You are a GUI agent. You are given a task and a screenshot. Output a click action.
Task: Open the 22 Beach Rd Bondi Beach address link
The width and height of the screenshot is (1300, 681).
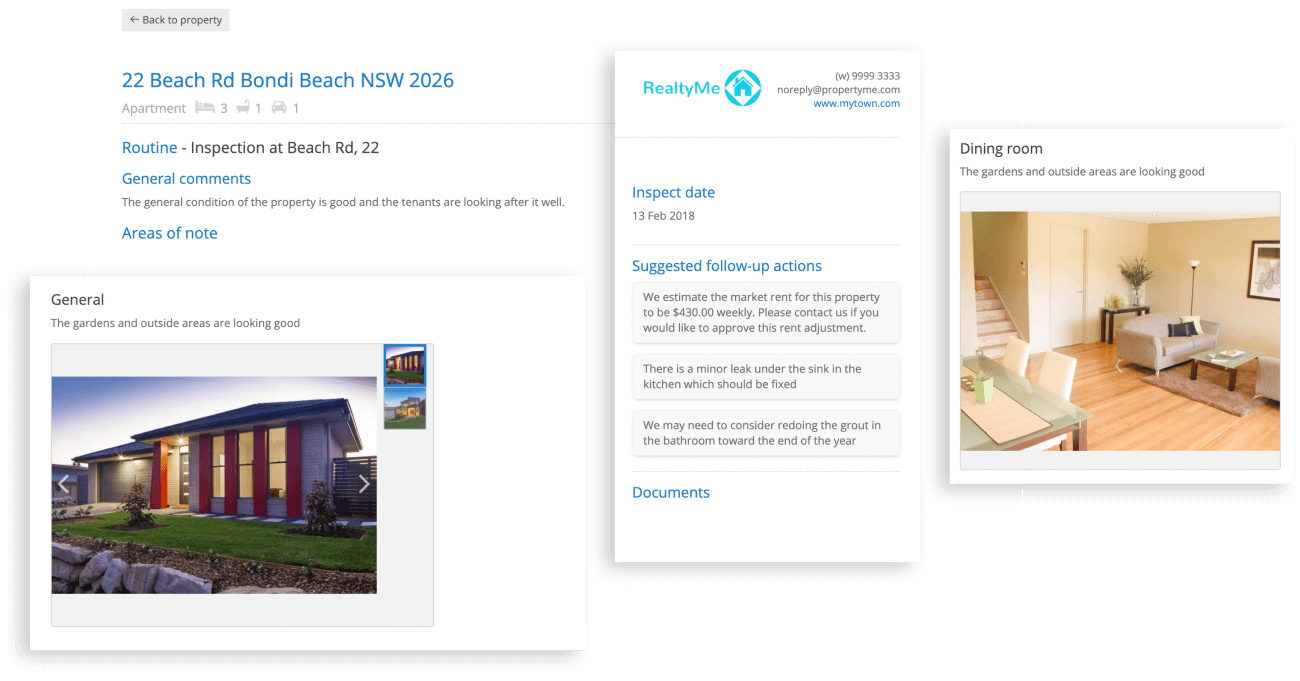[287, 80]
